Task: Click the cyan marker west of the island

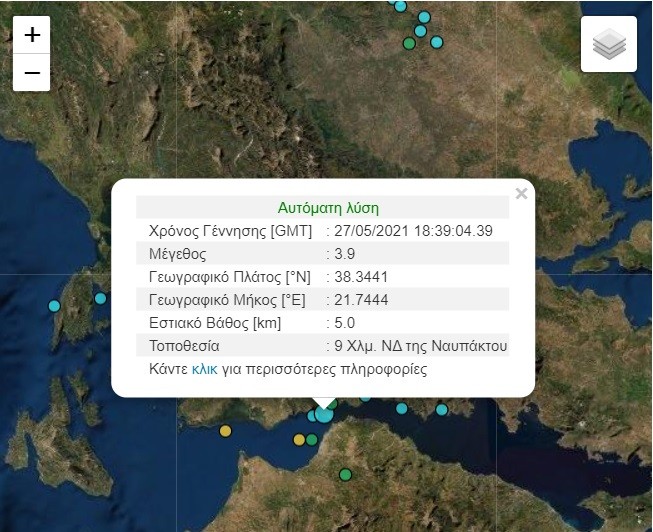Action: pyautogui.click(x=54, y=306)
